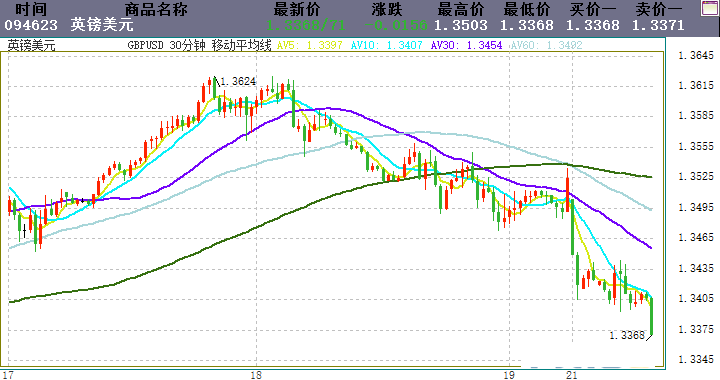
Task: Click date label 21 on time axis
Action: coord(571,375)
